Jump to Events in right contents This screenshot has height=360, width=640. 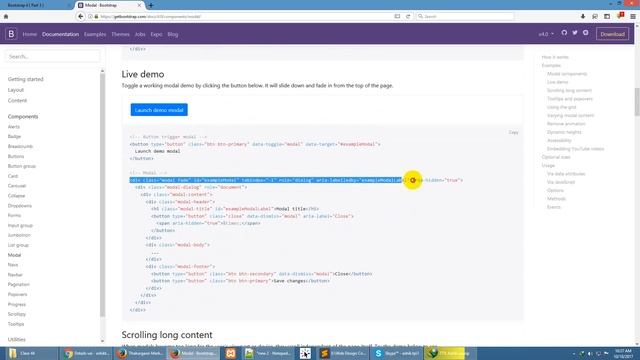(x=554, y=207)
